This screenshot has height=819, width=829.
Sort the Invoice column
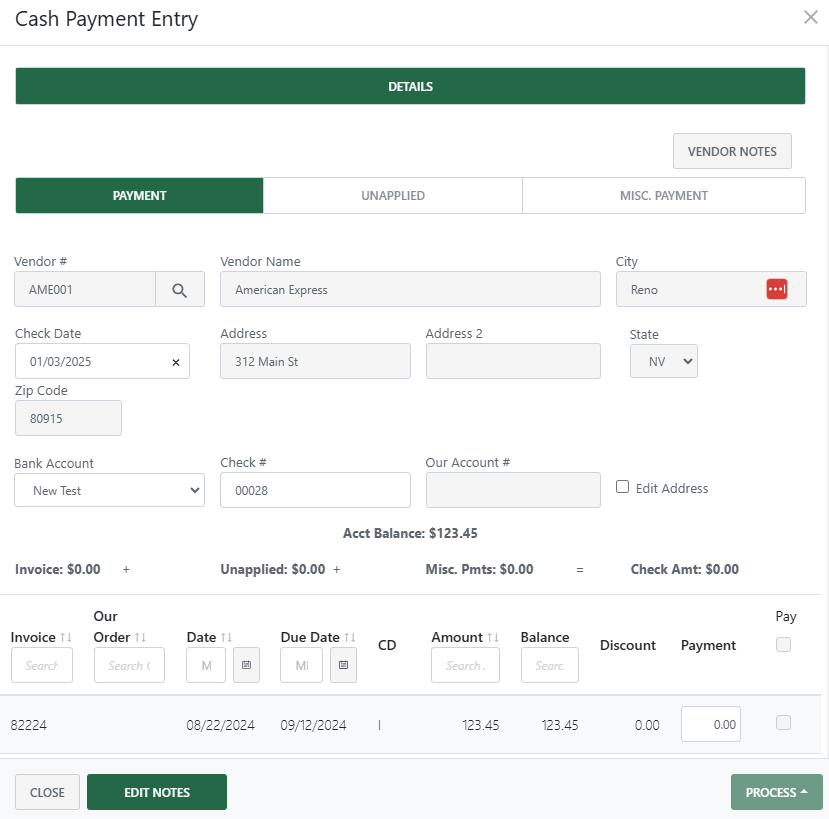pos(66,636)
